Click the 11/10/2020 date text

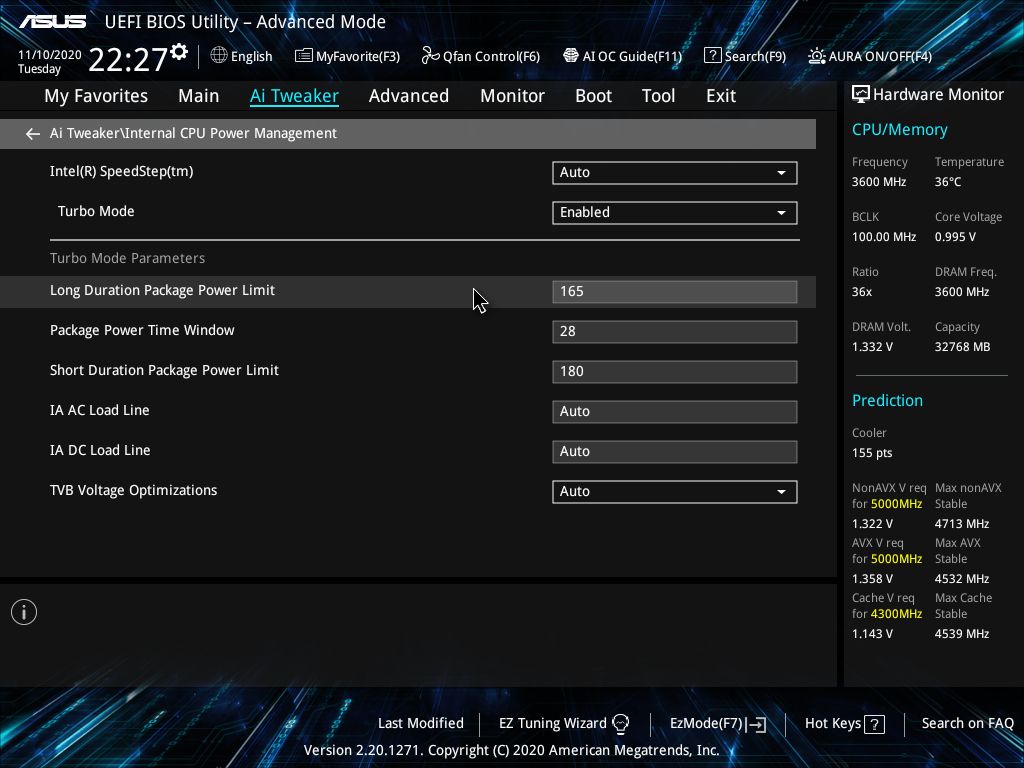50,55
